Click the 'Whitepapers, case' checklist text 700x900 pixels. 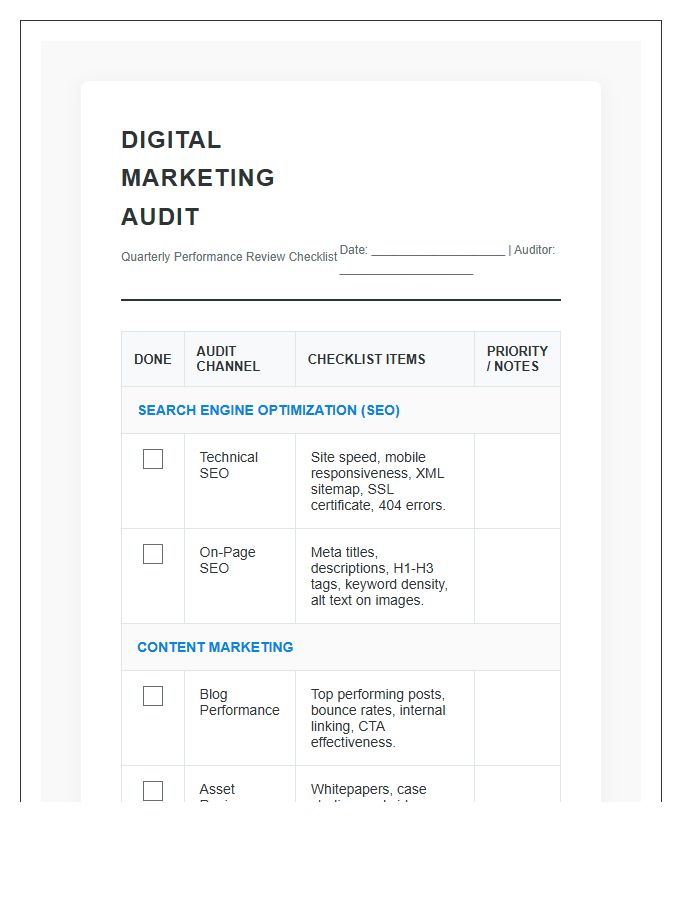coord(368,789)
